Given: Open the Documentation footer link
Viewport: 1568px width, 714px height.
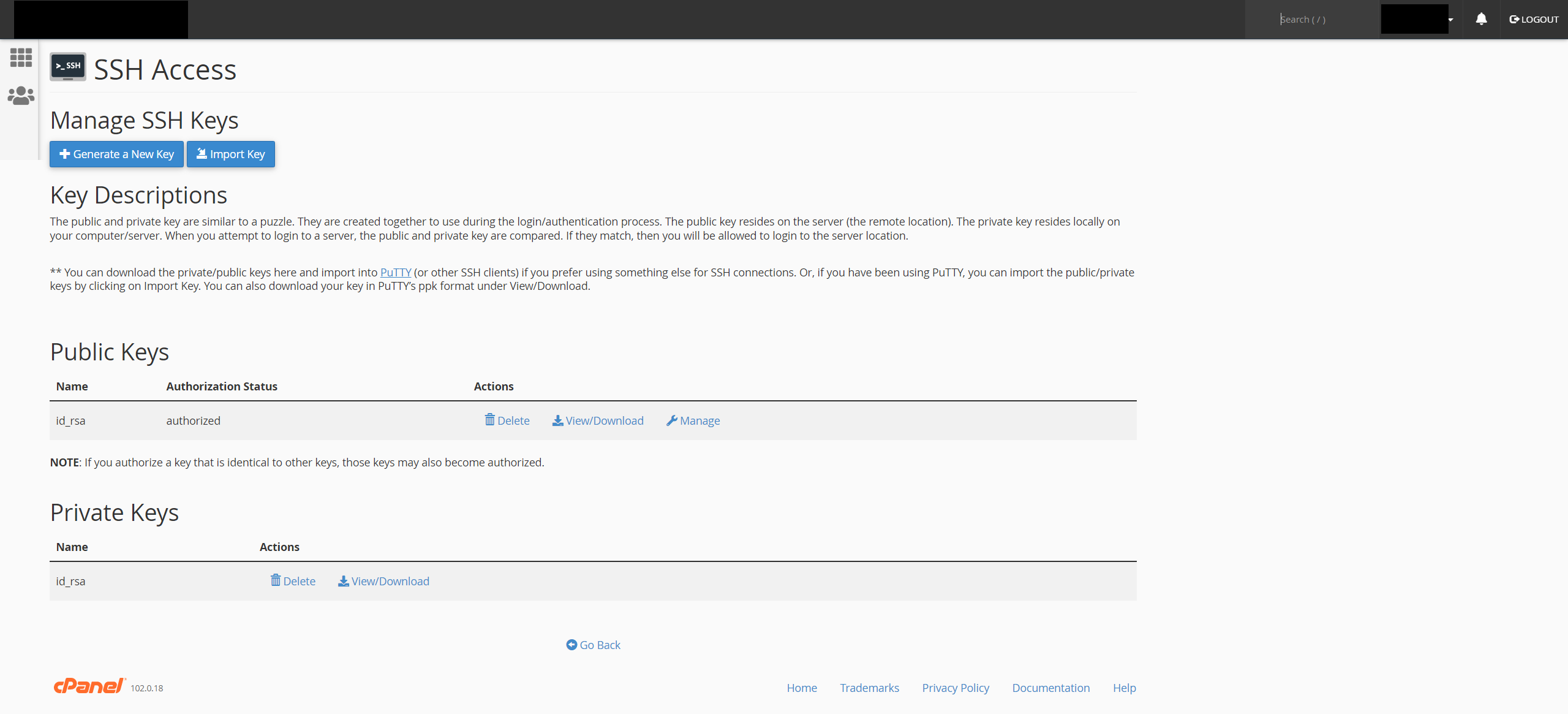Looking at the screenshot, I should click(x=1051, y=688).
